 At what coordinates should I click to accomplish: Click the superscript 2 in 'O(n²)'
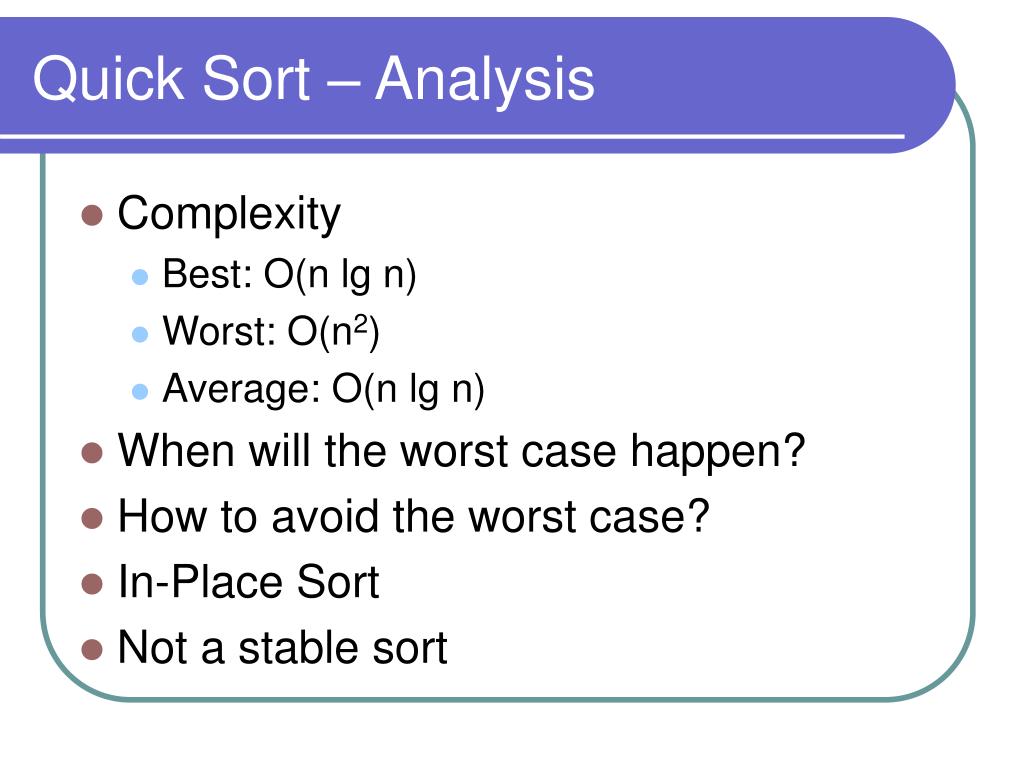pyautogui.click(x=360, y=323)
